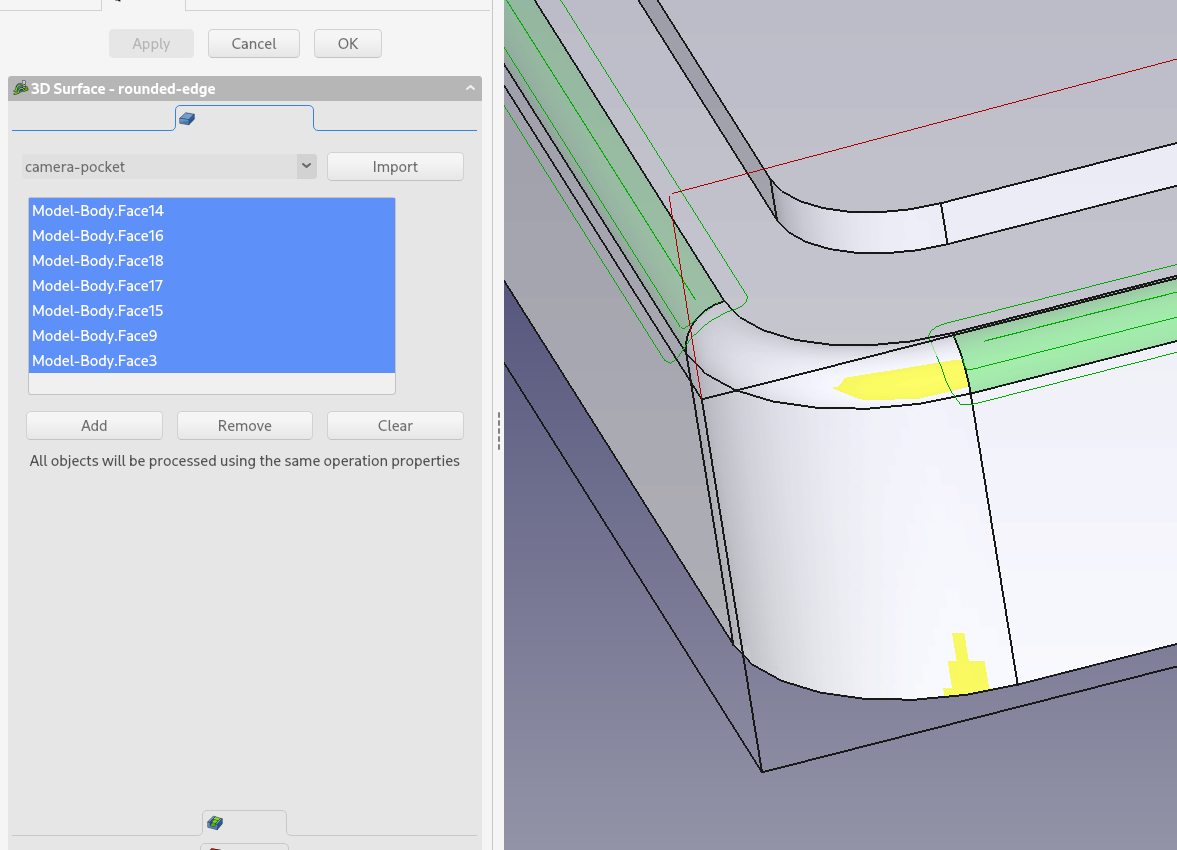Pick Model-Body.Face17 in the list
This screenshot has width=1177, height=850.
pos(98,286)
